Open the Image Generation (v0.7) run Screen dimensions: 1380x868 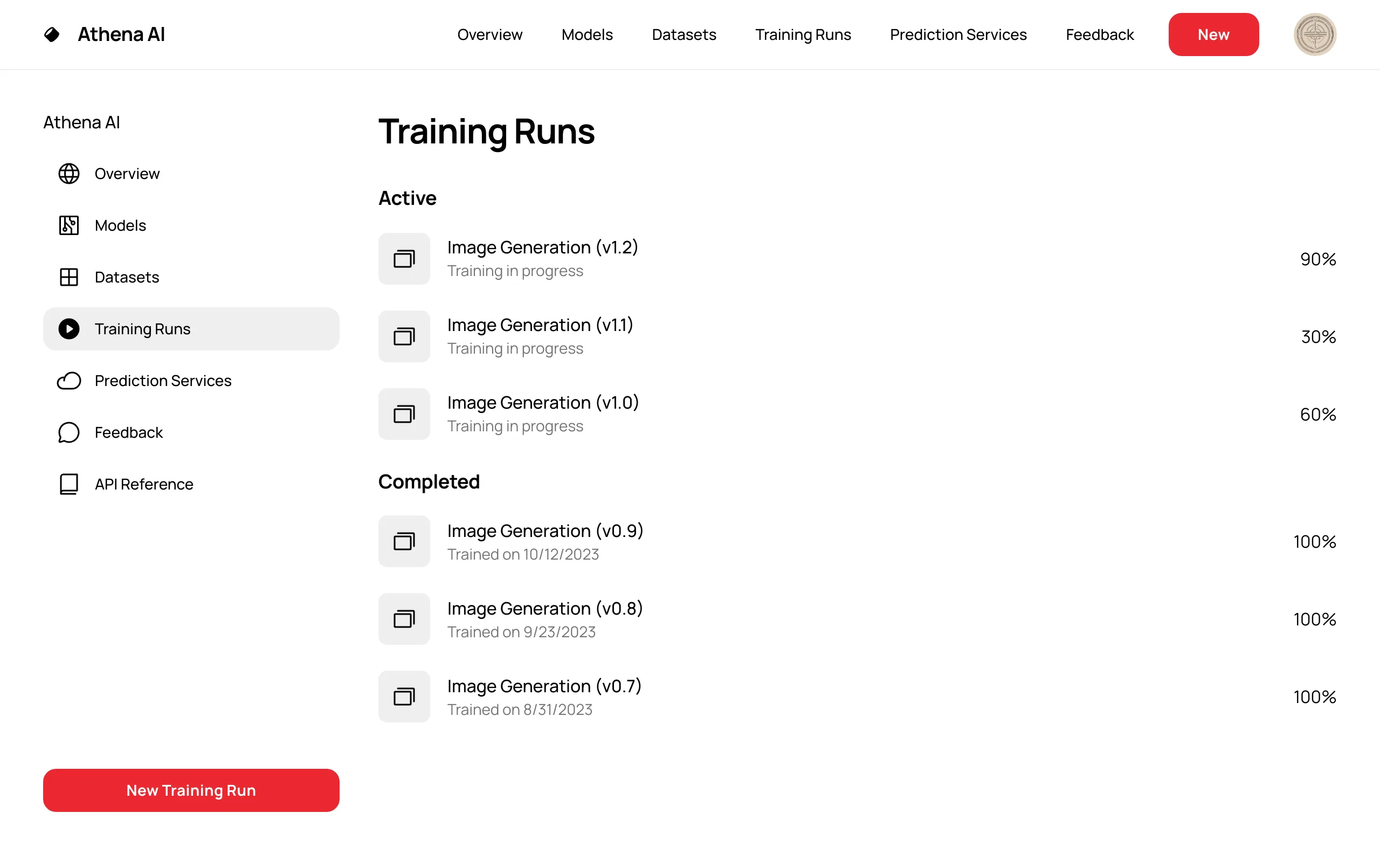click(857, 697)
